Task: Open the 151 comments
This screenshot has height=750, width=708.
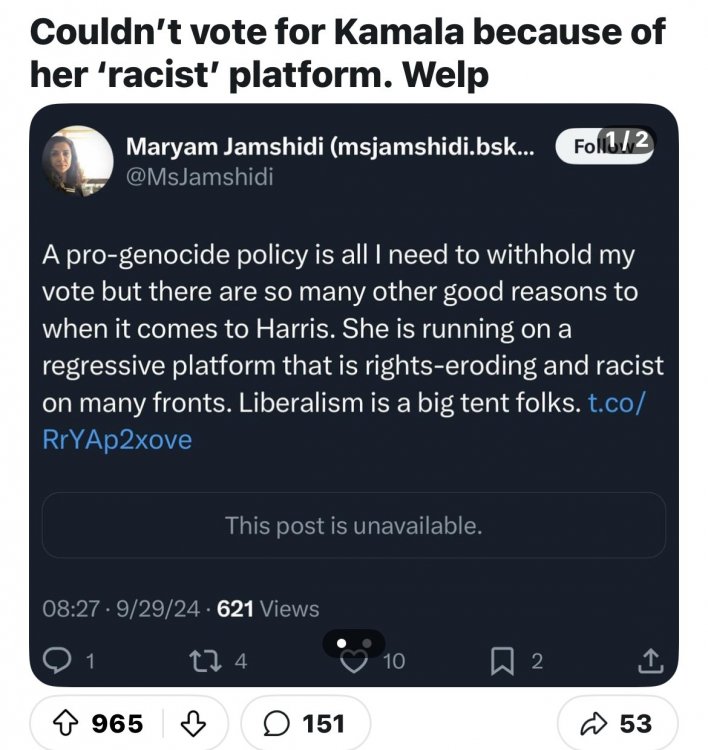Action: pos(305,723)
